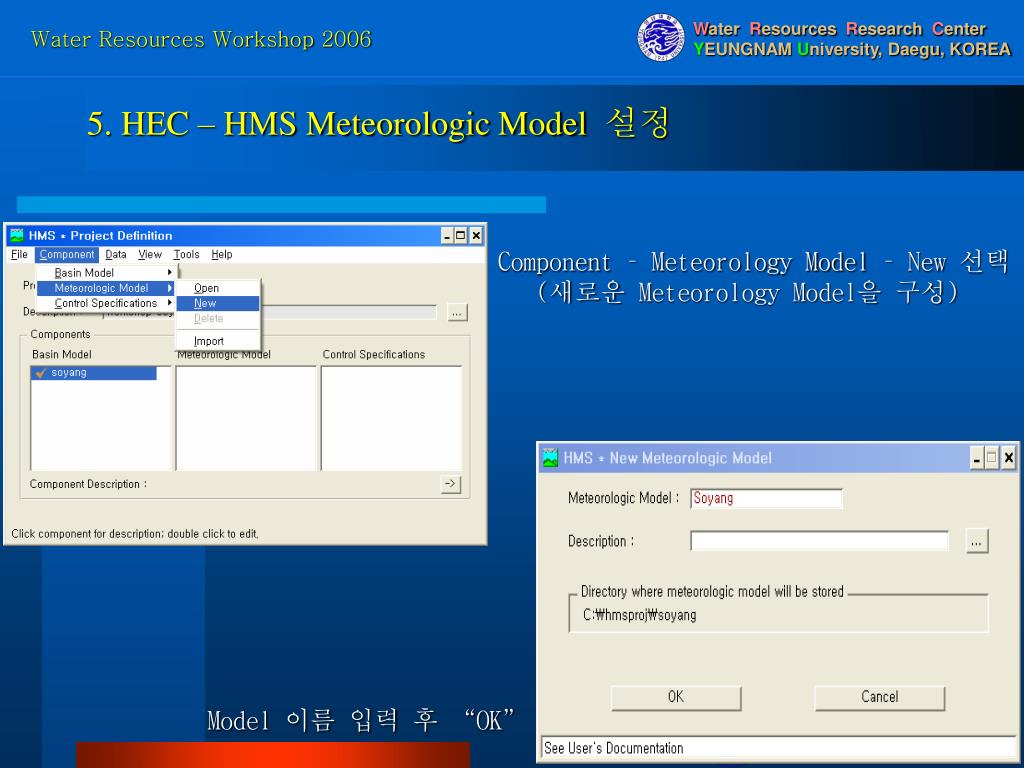Click the empty Meteorologic Model list box
The height and width of the screenshot is (768, 1024).
click(x=246, y=418)
